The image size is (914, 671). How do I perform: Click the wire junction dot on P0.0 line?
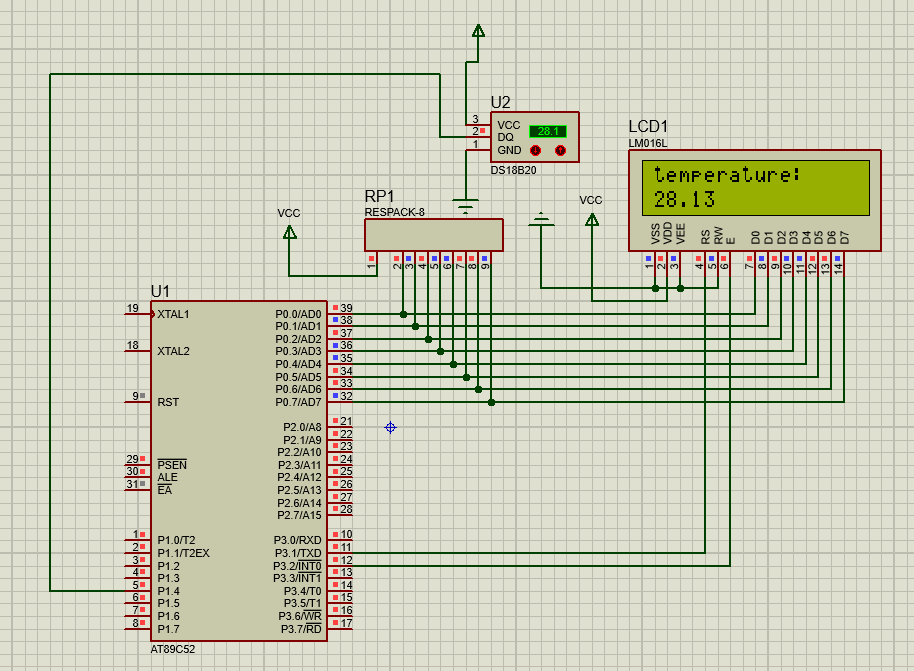(403, 314)
